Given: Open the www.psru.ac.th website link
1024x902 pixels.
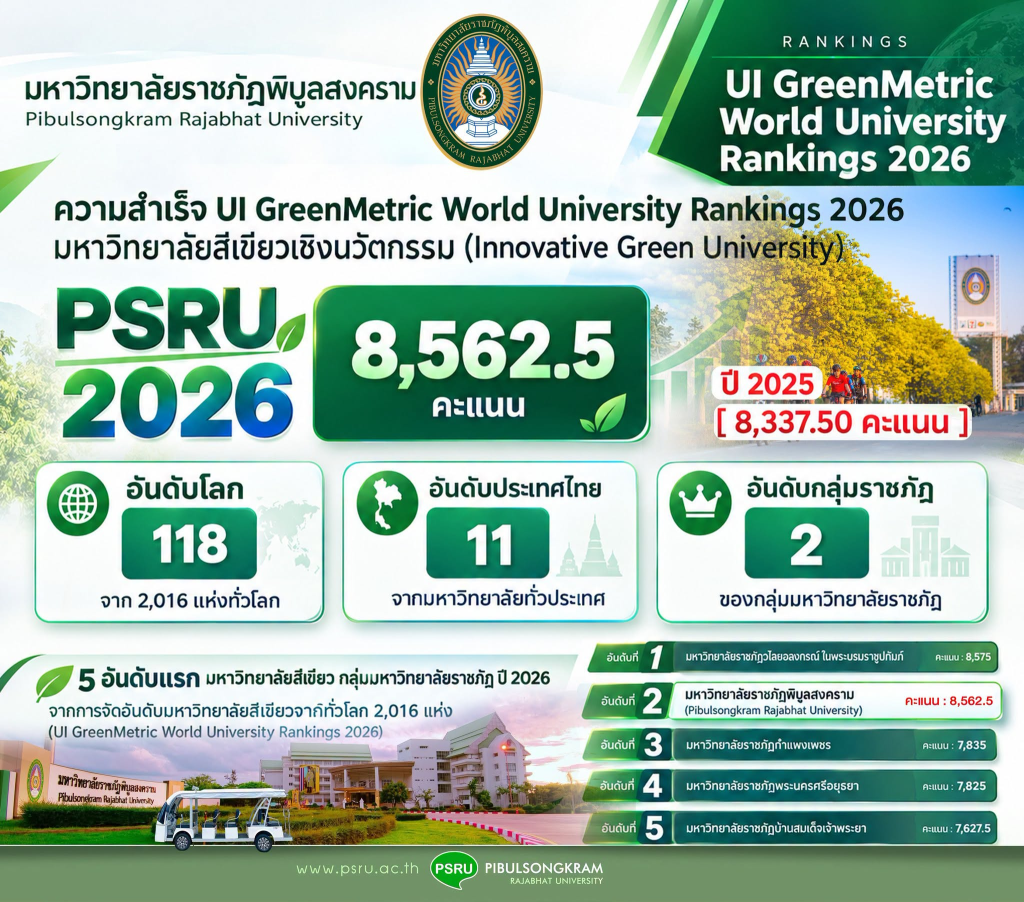Looking at the screenshot, I should coord(357,869).
